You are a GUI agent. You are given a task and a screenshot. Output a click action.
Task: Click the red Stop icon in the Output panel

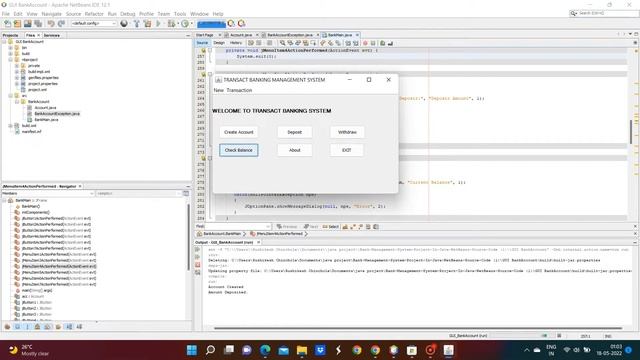click(198, 265)
